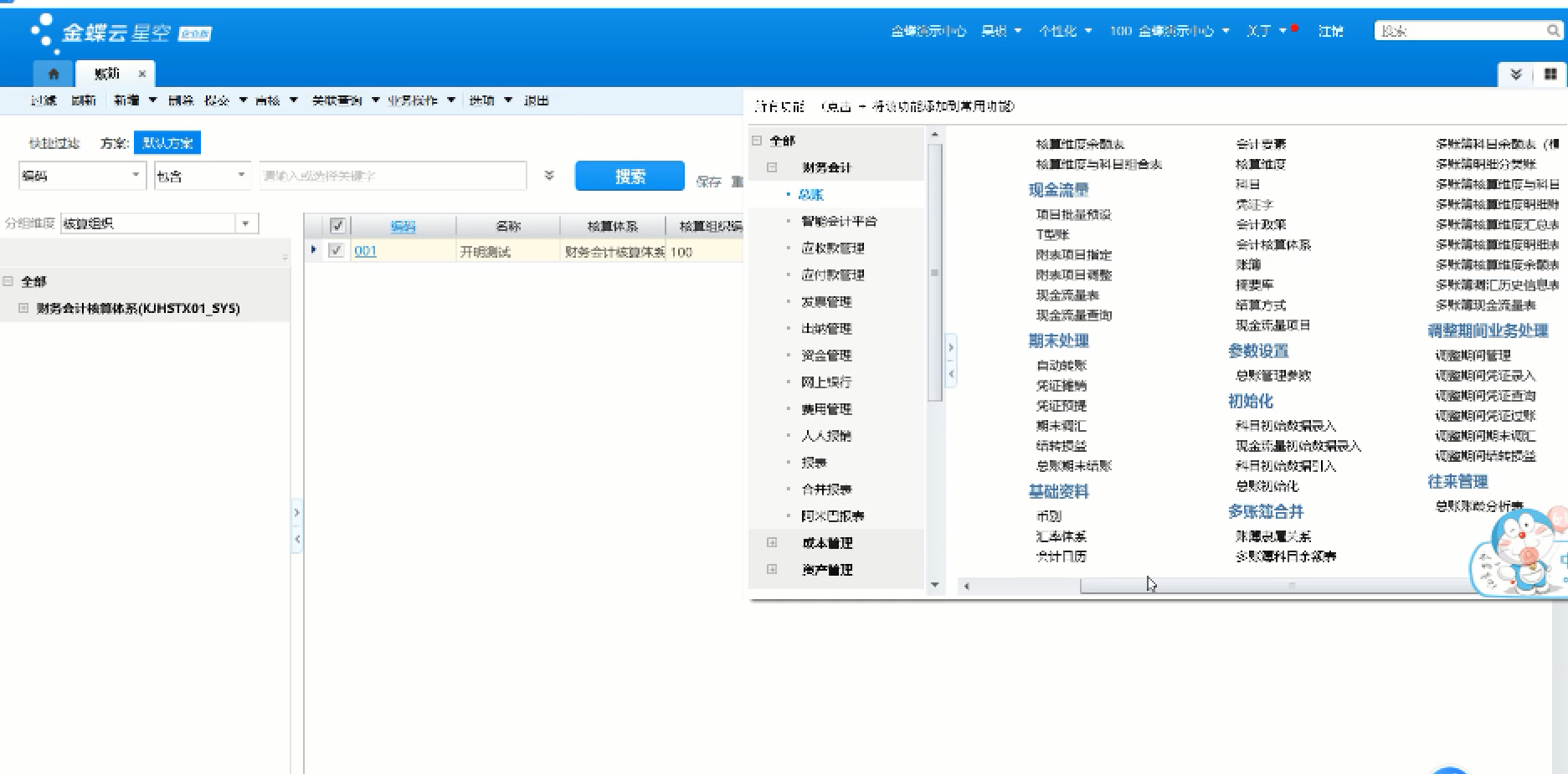Expand advanced filters with double-chevron near 搜索

(x=549, y=176)
